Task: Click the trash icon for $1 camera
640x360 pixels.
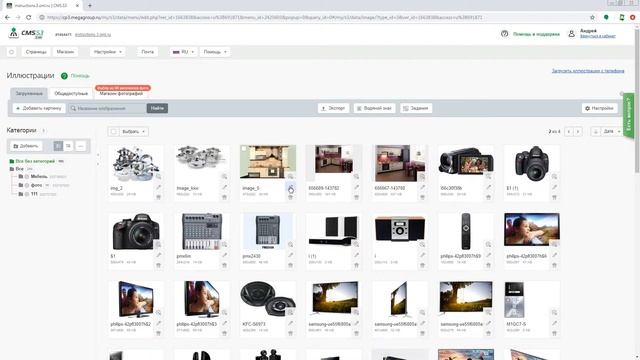Action: (158, 265)
